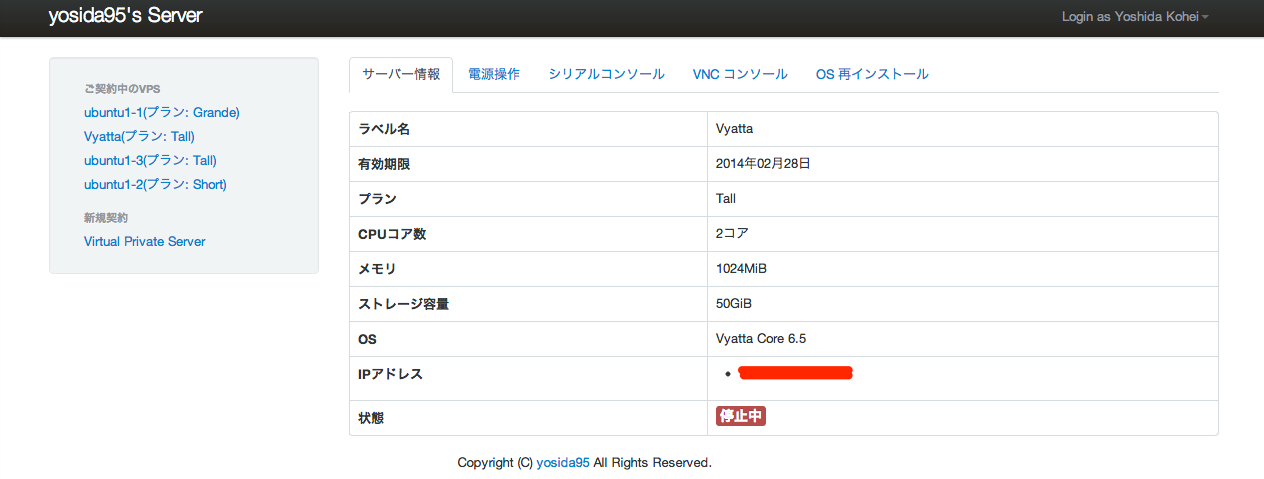Click the yosida95's Server brand title
This screenshot has height=479, width=1264.
(x=125, y=16)
